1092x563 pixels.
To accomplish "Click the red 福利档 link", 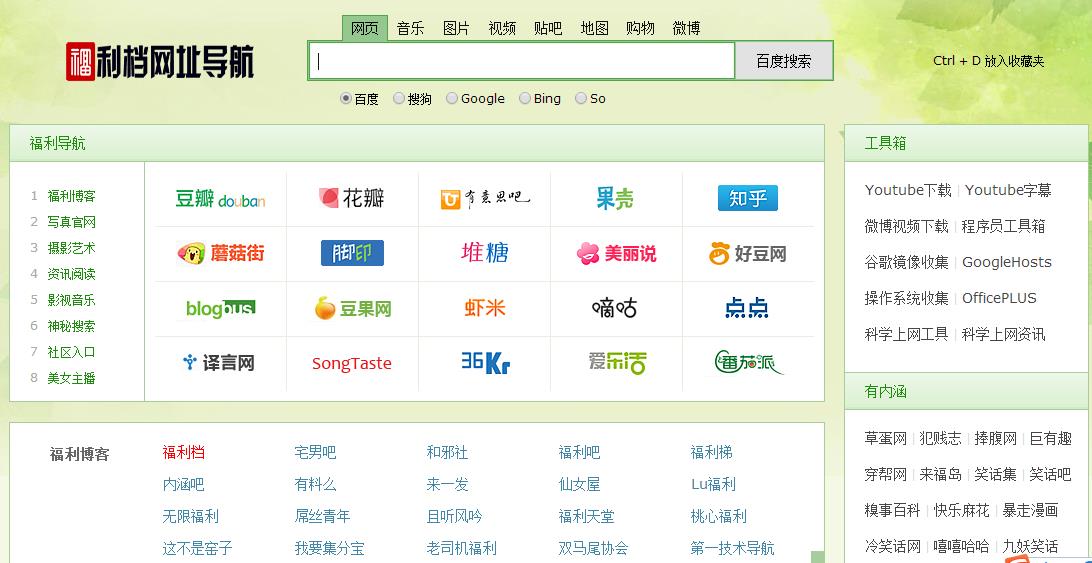I will click(183, 453).
